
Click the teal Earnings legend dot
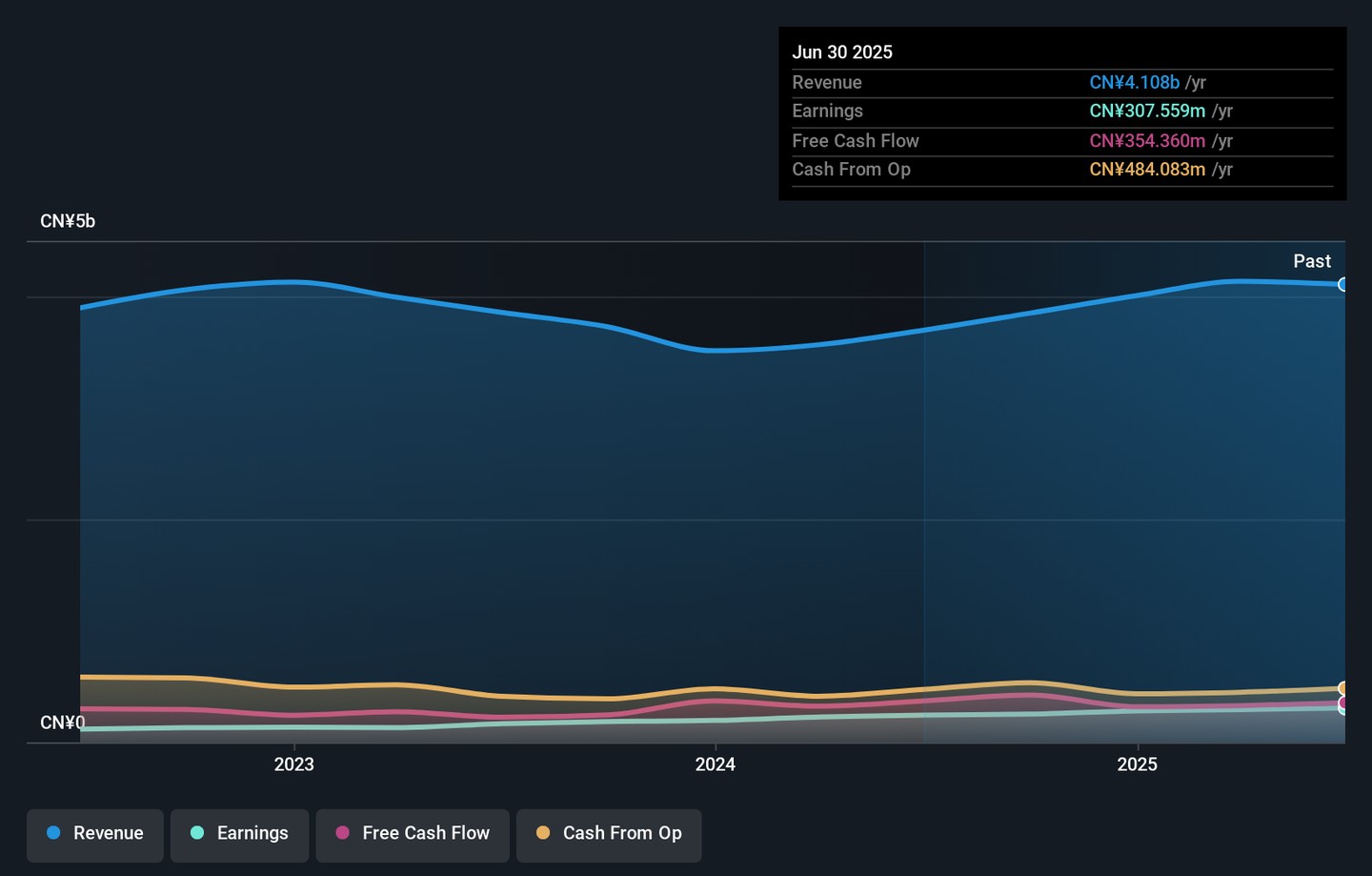pos(197,833)
